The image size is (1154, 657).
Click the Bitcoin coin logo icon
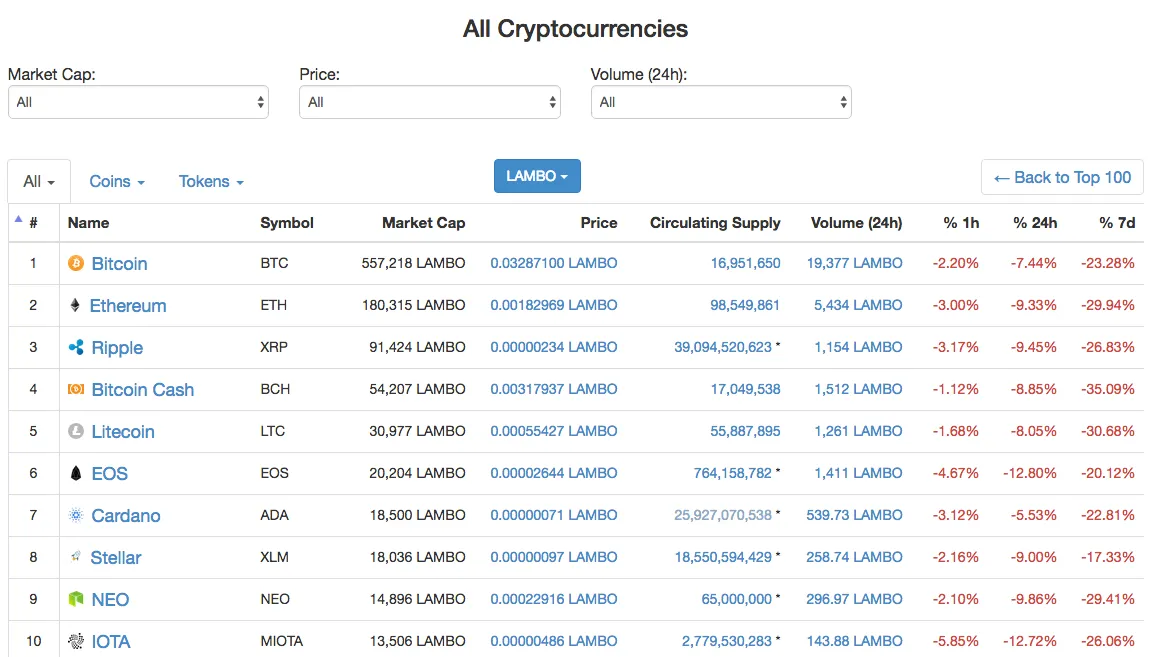tap(76, 263)
